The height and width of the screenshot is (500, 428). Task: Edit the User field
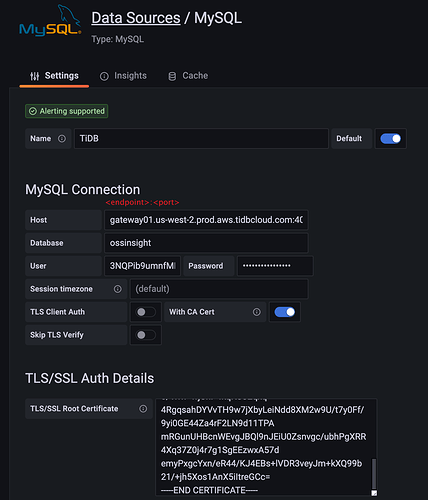tap(142, 266)
